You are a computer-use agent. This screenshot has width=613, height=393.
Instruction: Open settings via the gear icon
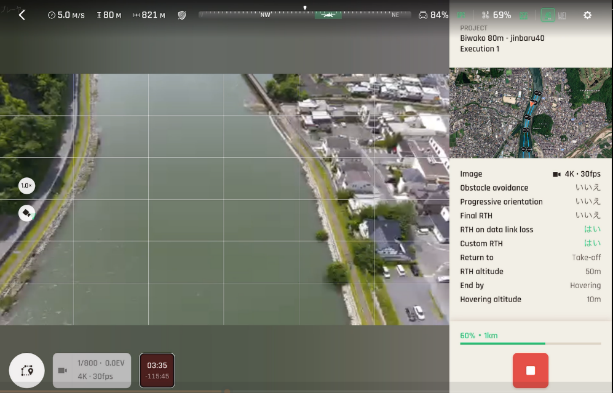click(587, 15)
